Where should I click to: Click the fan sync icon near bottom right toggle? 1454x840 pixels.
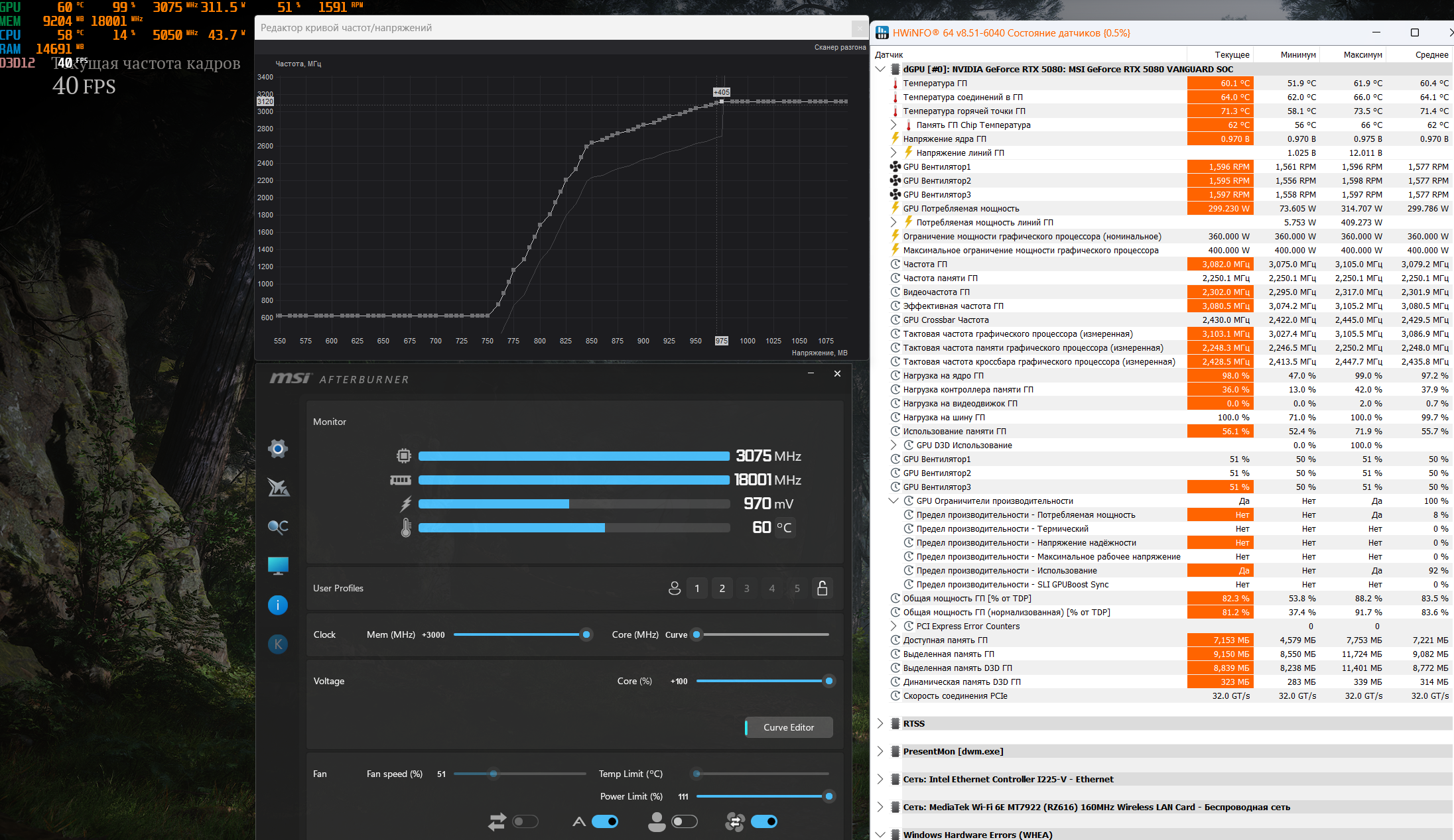pyautogui.click(x=735, y=822)
